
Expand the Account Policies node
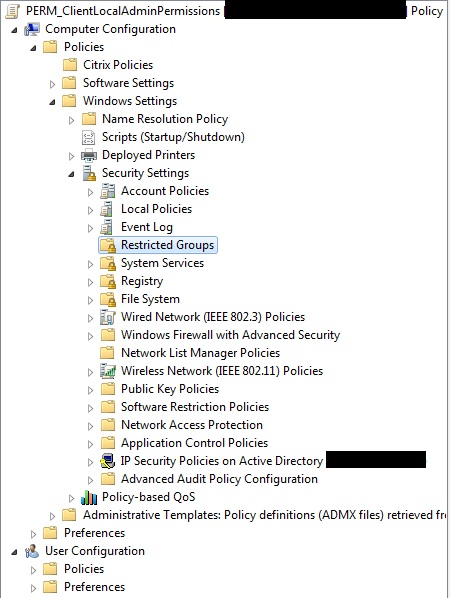click(90, 192)
